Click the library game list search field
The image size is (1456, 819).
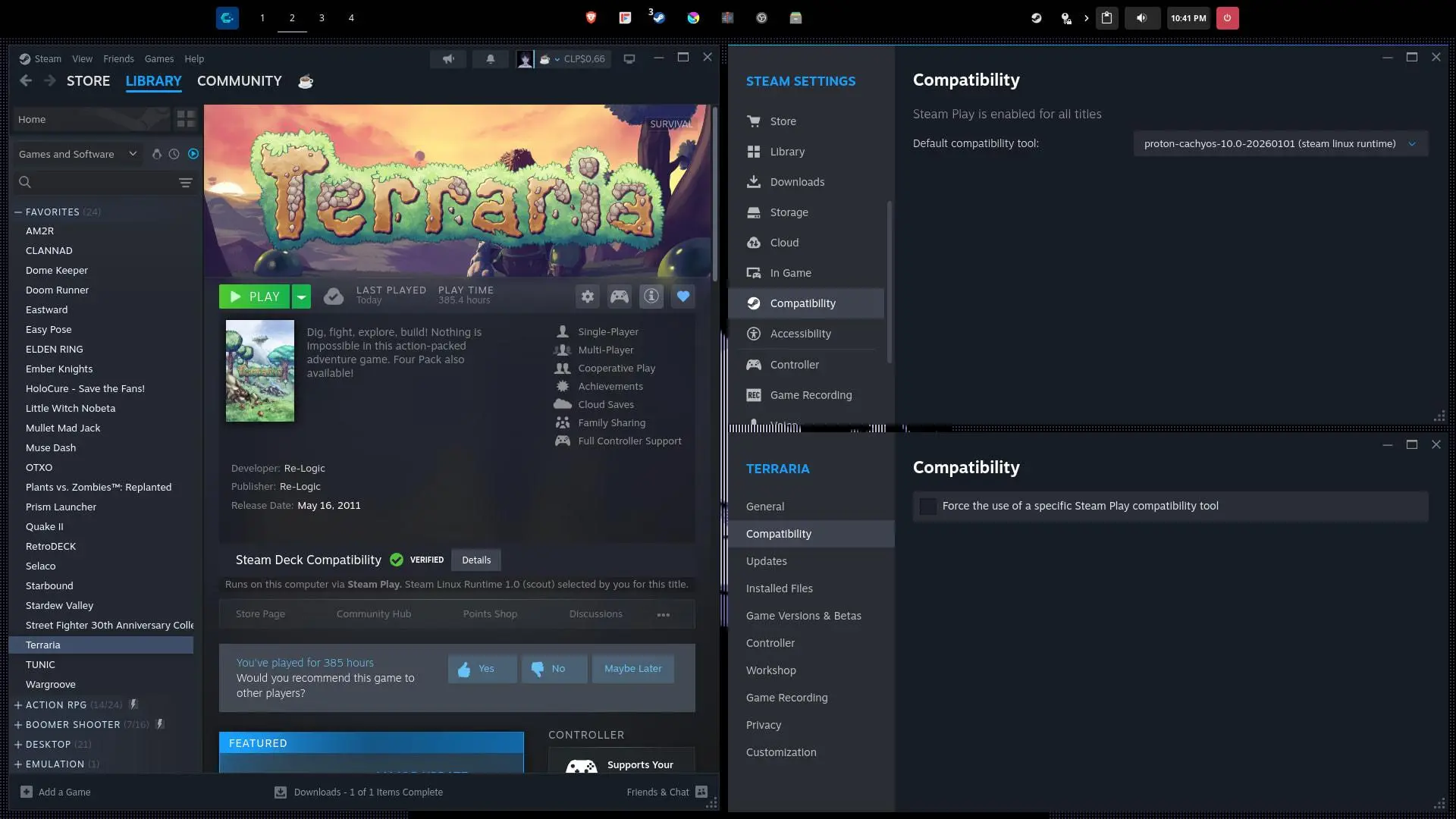click(105, 182)
